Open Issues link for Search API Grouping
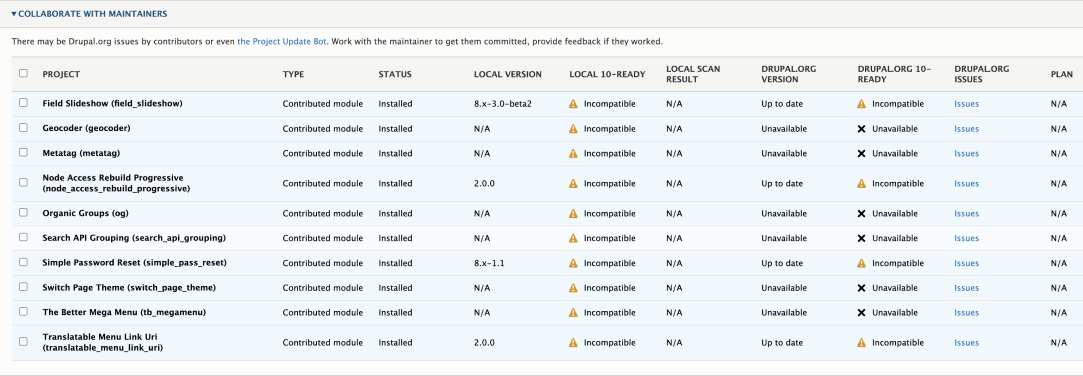Image resolution: width=1083 pixels, height=376 pixels. click(966, 238)
